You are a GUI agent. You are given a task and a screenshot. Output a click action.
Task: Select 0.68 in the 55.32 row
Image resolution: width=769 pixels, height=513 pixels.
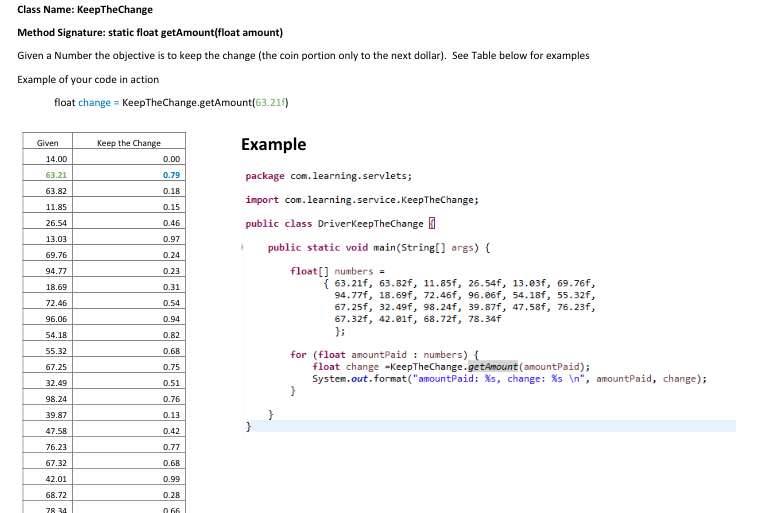129,351
